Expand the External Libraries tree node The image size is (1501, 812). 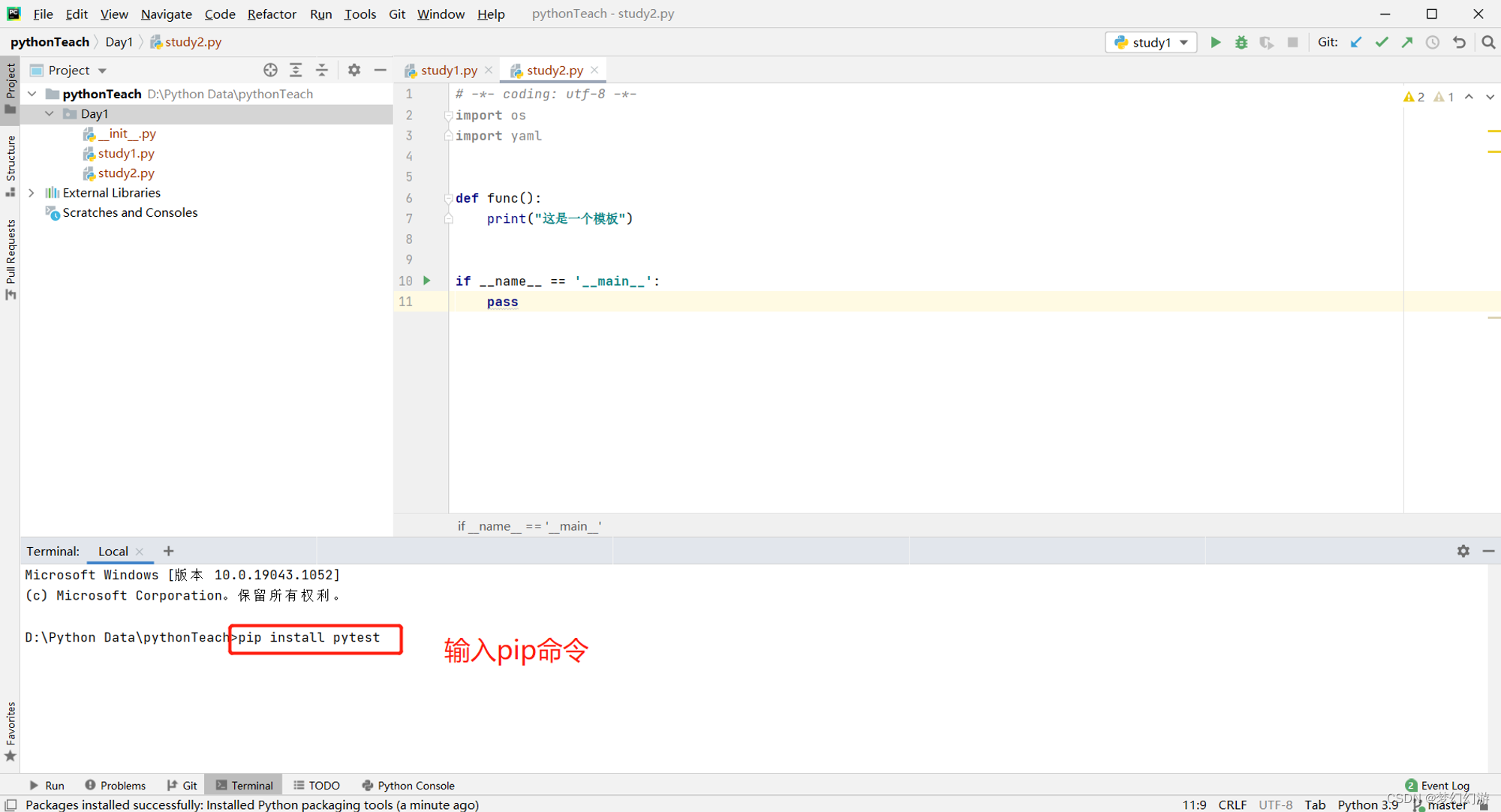pyautogui.click(x=32, y=193)
